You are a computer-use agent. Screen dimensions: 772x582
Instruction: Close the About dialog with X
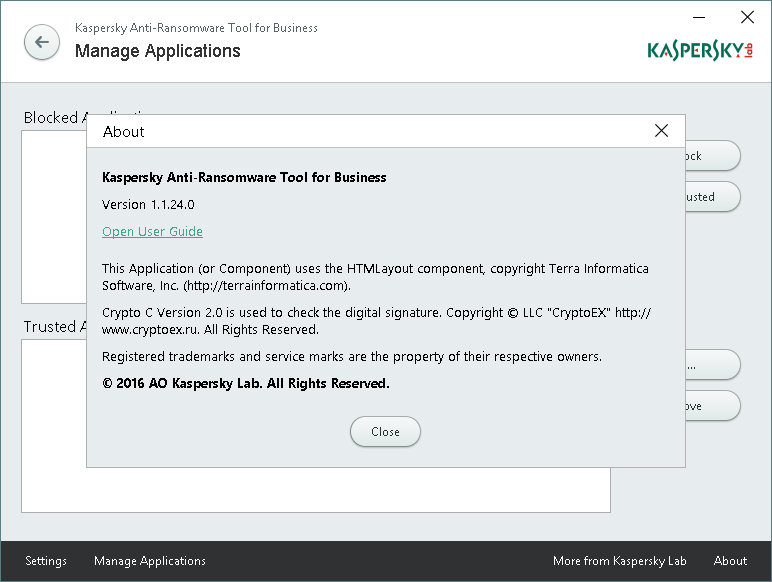[661, 131]
